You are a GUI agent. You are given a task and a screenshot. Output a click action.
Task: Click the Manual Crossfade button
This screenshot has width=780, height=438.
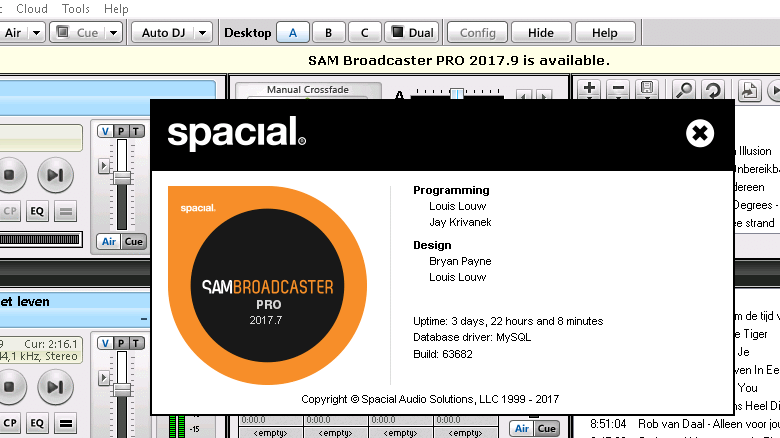(308, 90)
